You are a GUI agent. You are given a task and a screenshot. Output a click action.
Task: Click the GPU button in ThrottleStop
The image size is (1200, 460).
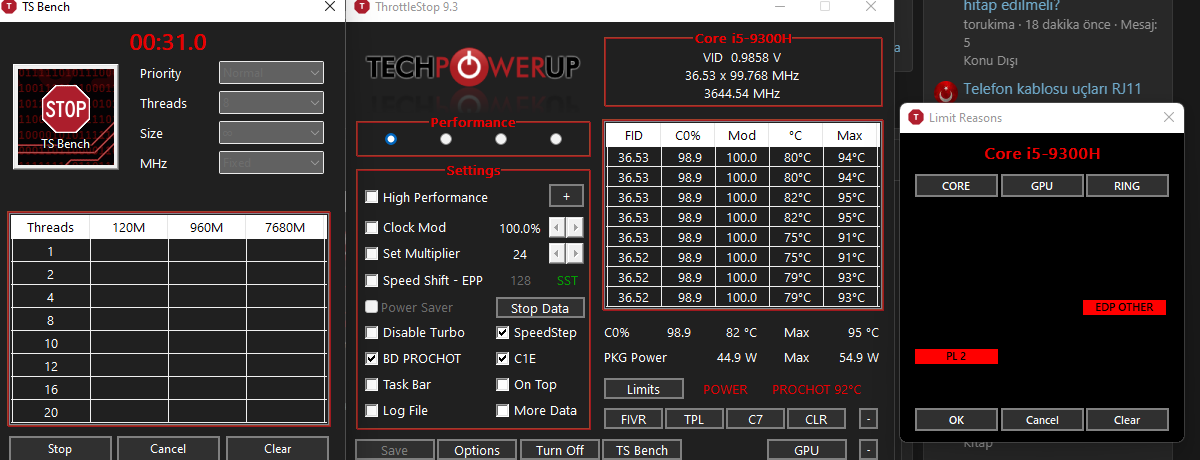point(806,450)
